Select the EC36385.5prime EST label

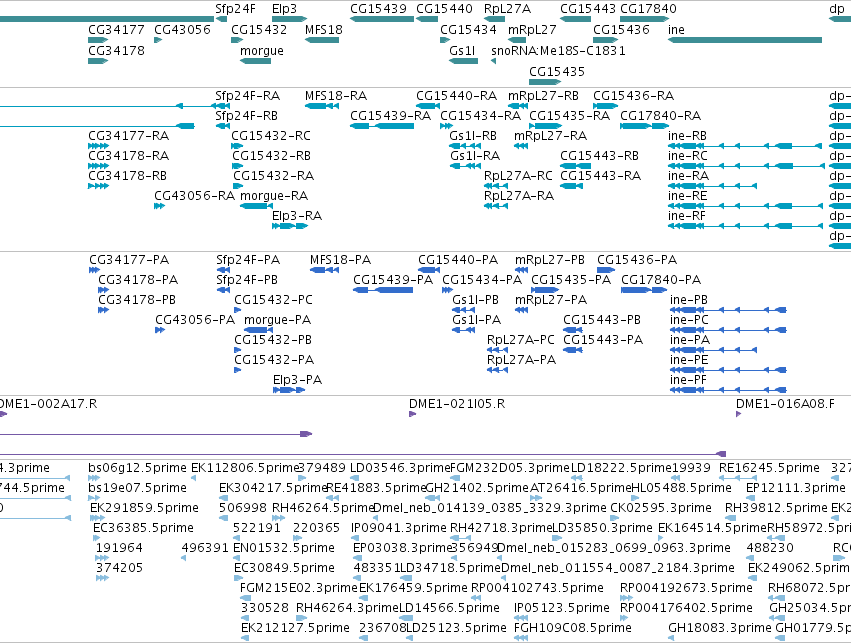click(143, 528)
